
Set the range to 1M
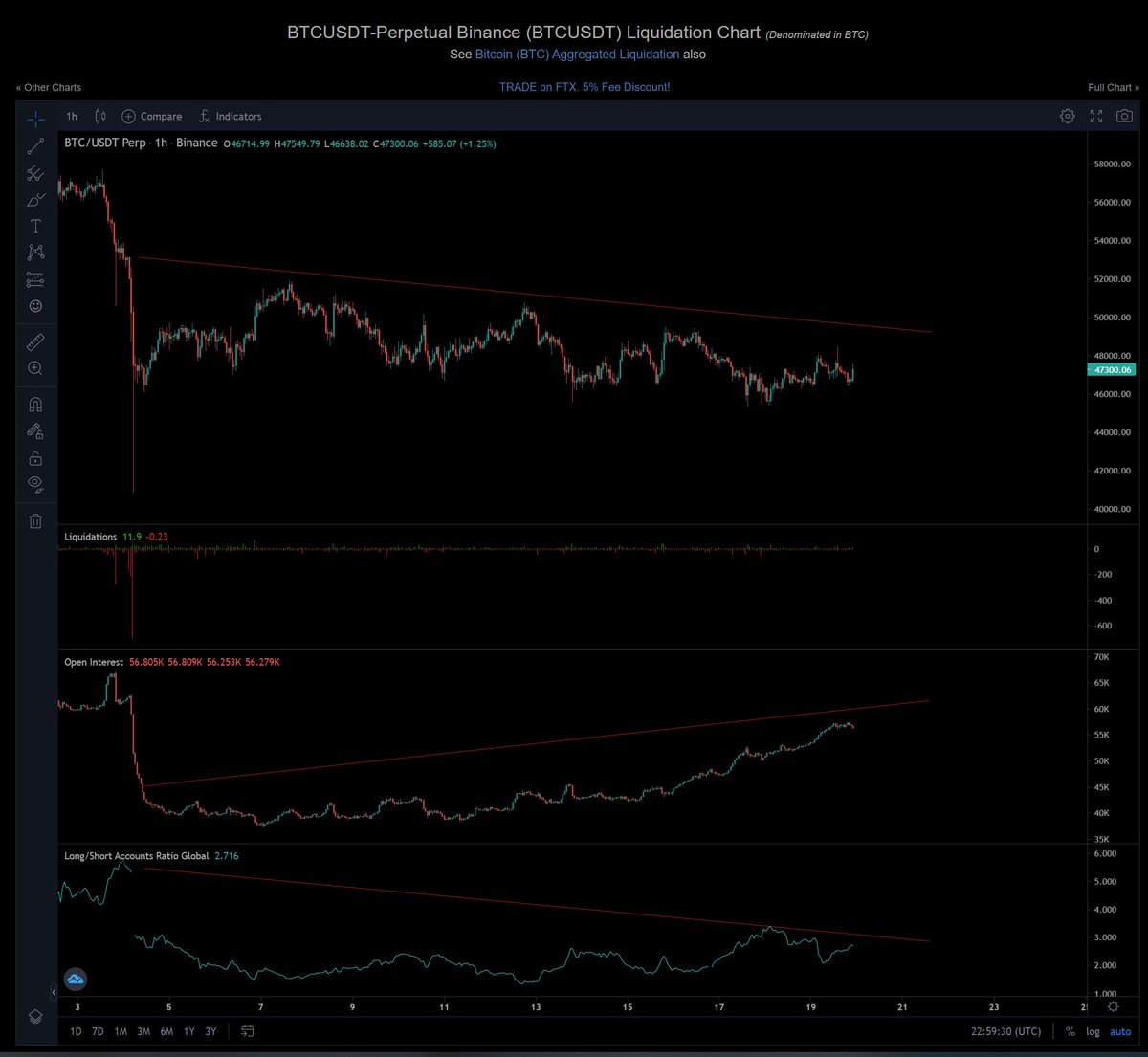click(121, 1031)
